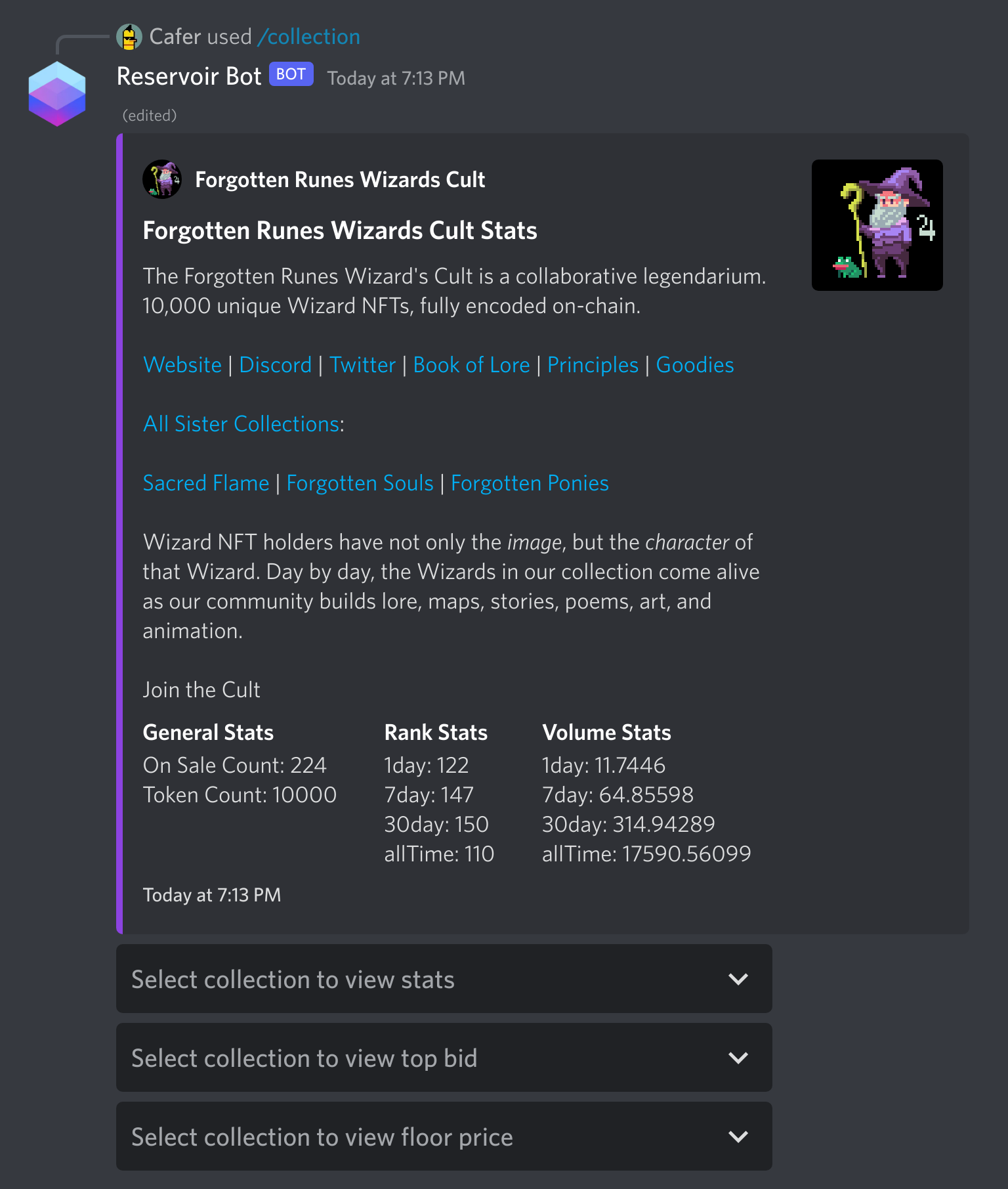
Task: Expand the view top bid dropdown chevron
Action: [738, 1058]
